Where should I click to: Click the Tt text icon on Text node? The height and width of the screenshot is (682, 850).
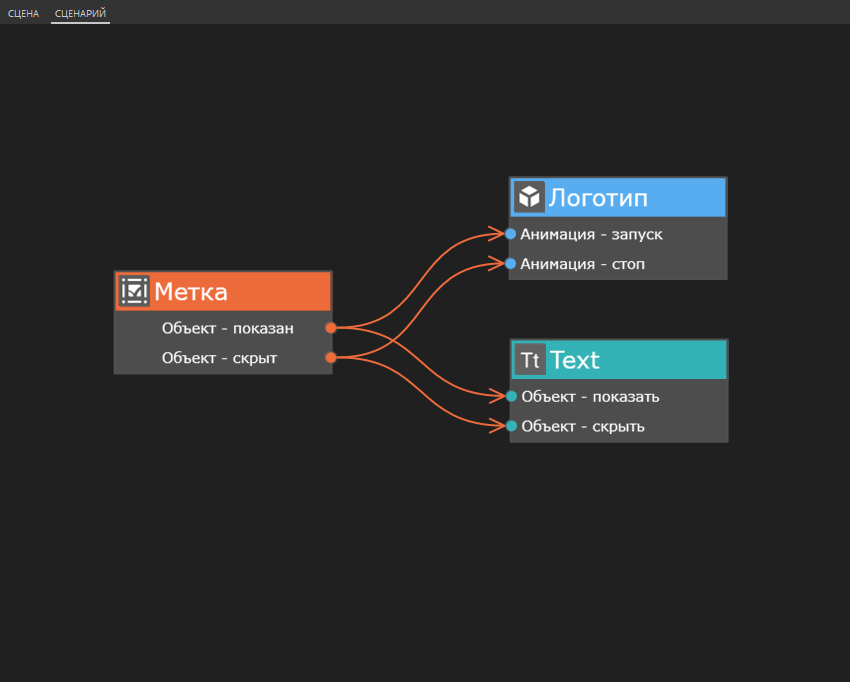(x=530, y=360)
